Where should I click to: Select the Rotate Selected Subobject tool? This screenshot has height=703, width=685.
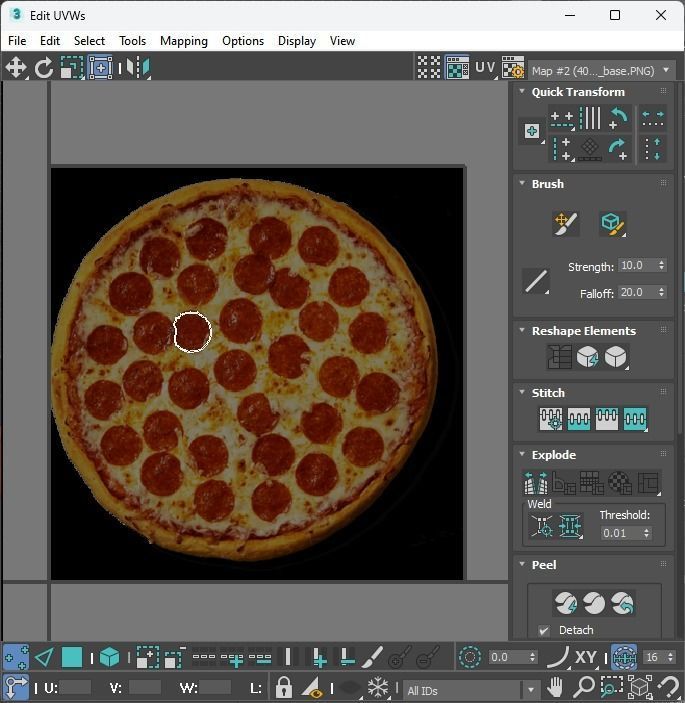43,68
